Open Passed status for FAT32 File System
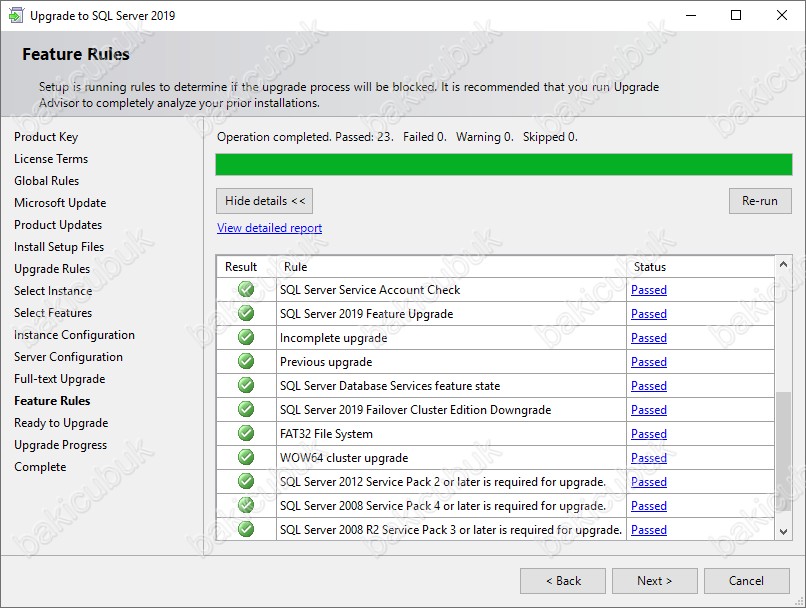Image resolution: width=806 pixels, height=608 pixels. [x=649, y=434]
